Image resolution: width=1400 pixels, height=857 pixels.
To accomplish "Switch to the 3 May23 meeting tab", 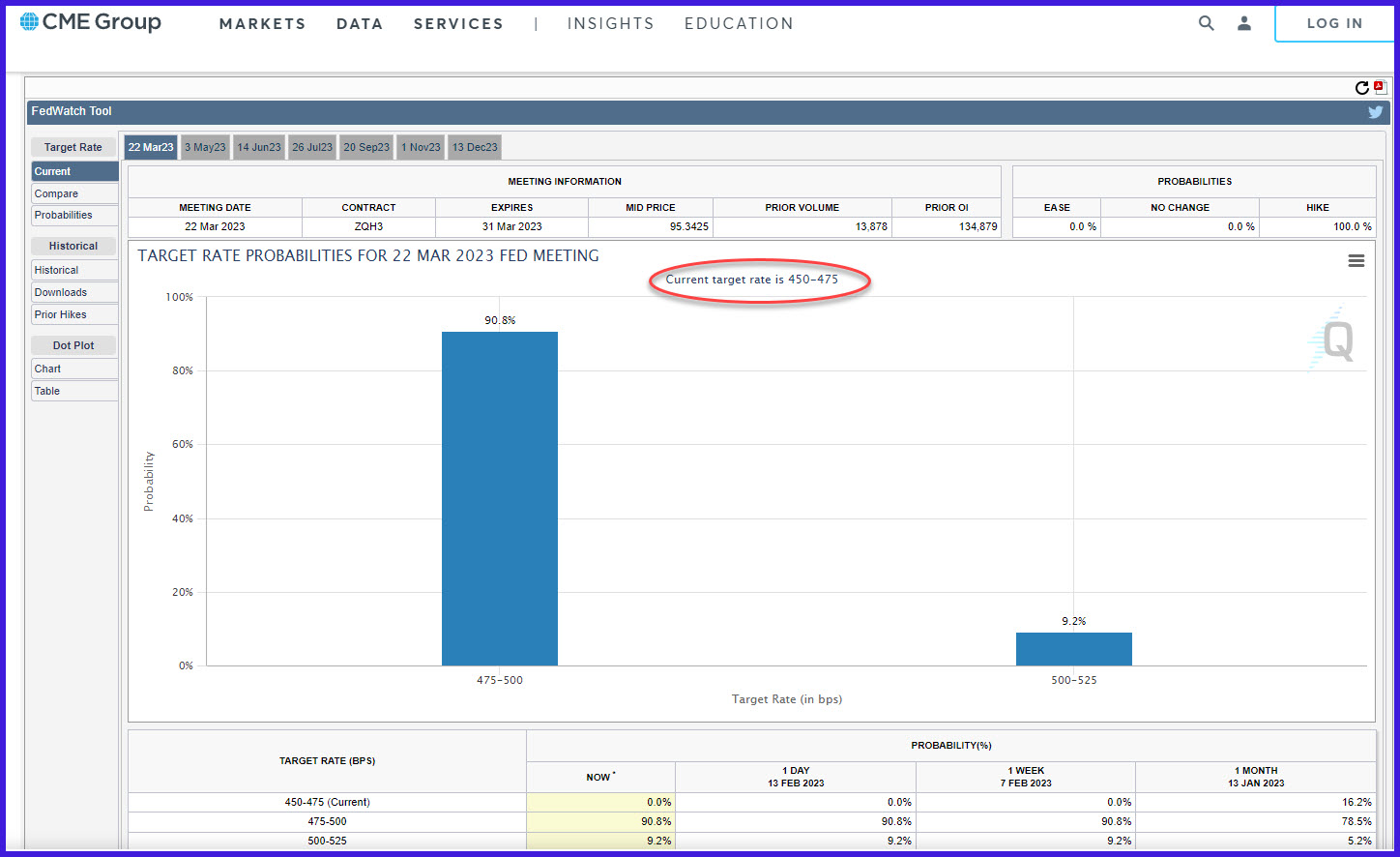I will click(205, 147).
